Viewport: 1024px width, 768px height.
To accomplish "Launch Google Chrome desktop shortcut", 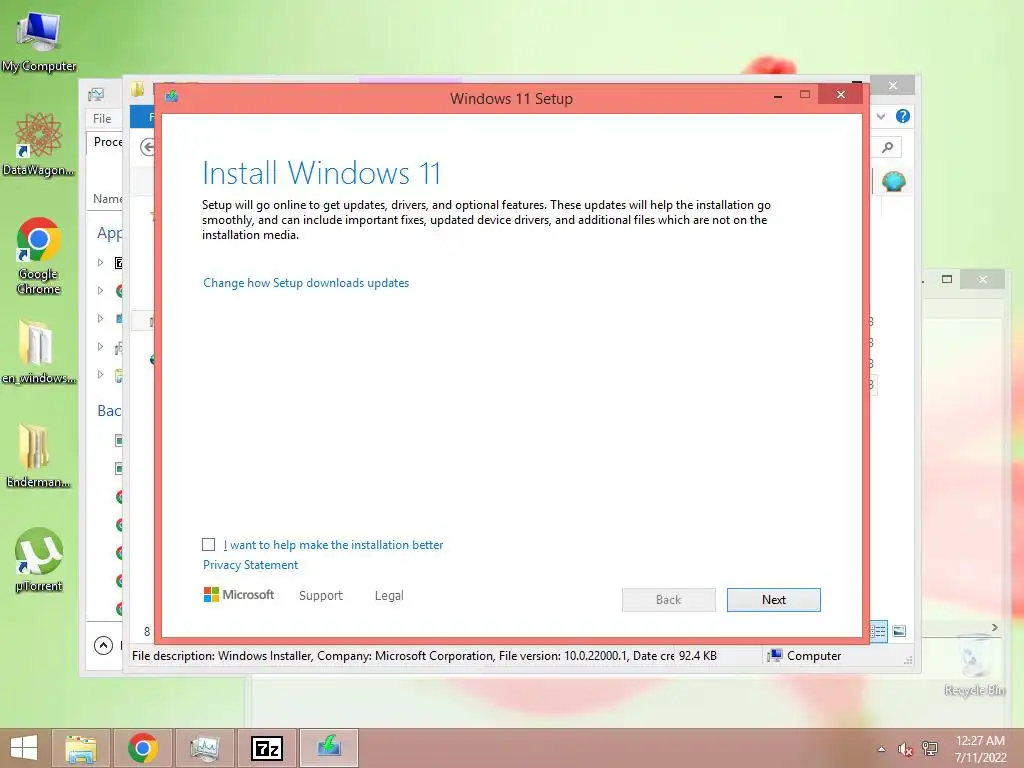I will 39,255.
